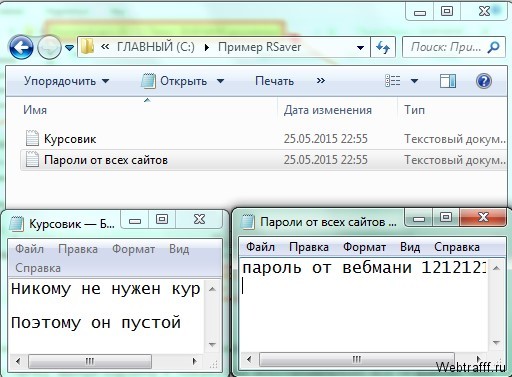This screenshot has height=377, width=512.
Task: Minimize the Пароли от всех сайтов window
Action: click(x=419, y=218)
